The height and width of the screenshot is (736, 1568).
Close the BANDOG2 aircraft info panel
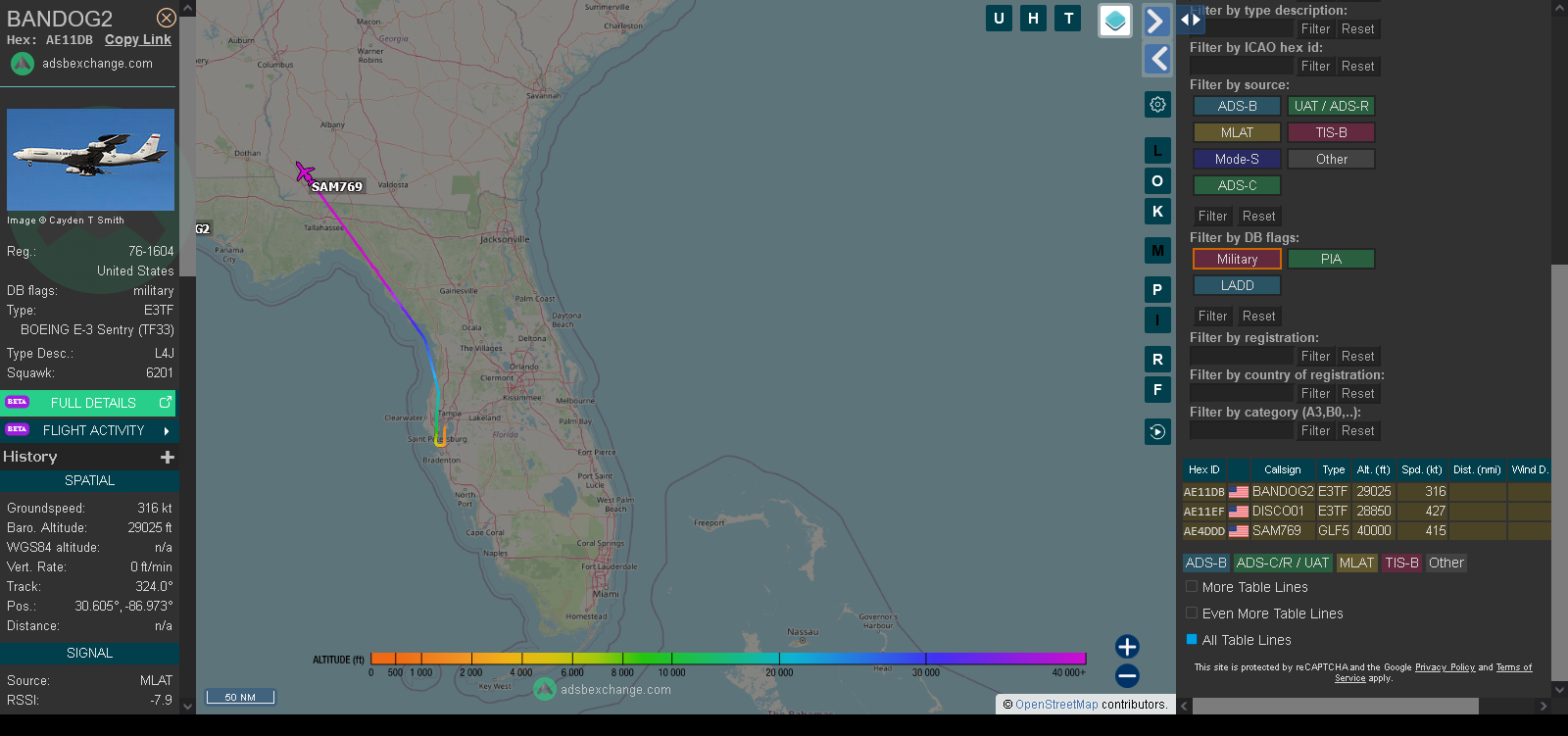pyautogui.click(x=167, y=18)
